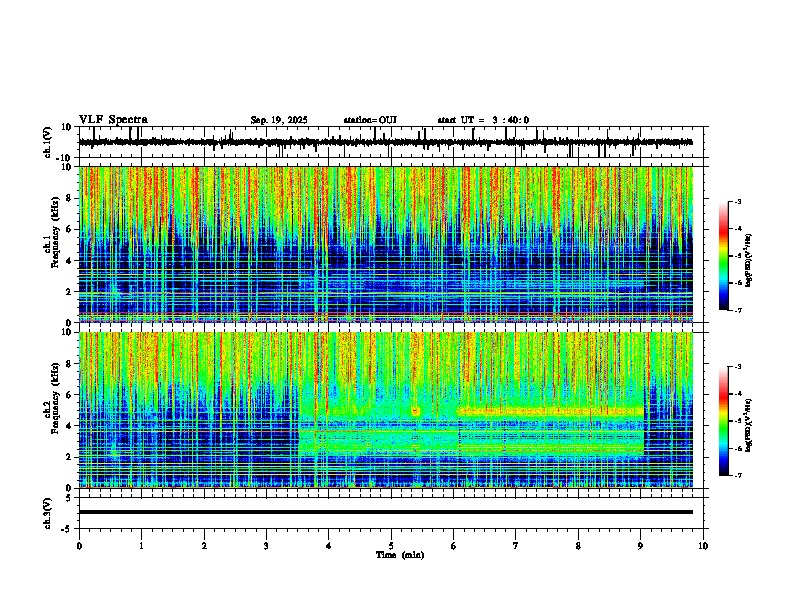Click the "8" tick label on Time axis

pos(578,546)
